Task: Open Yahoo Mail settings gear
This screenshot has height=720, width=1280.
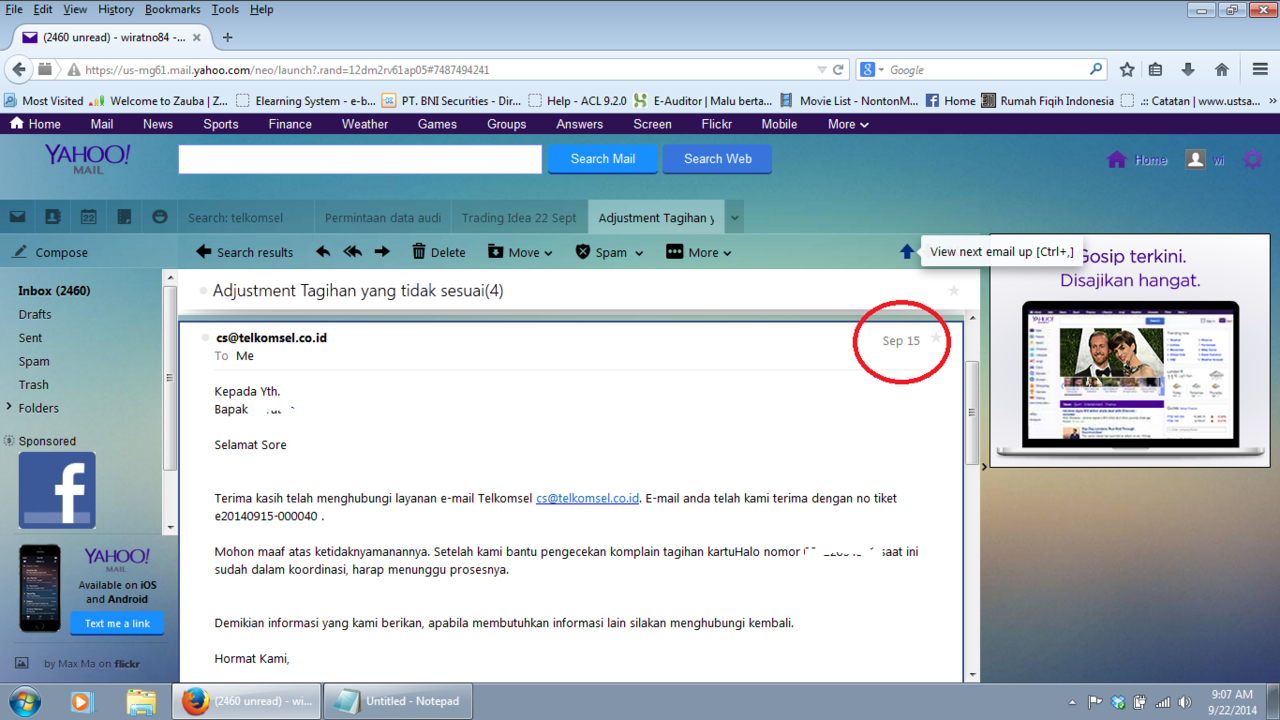Action: 1252,159
